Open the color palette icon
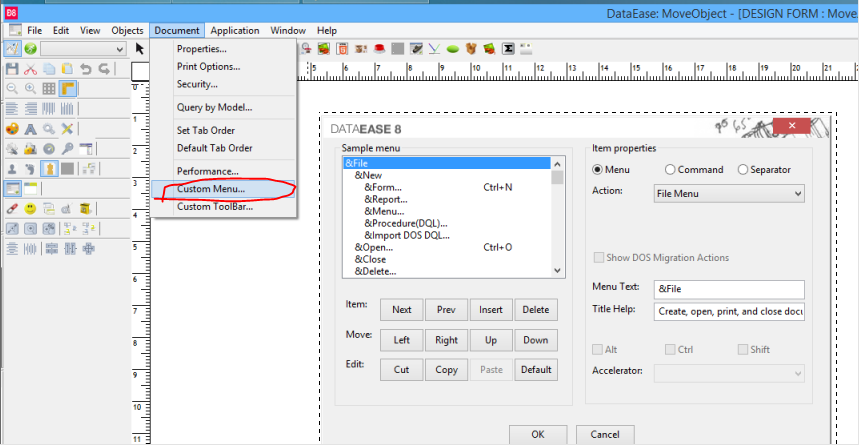The height and width of the screenshot is (446, 859). pos(12,129)
